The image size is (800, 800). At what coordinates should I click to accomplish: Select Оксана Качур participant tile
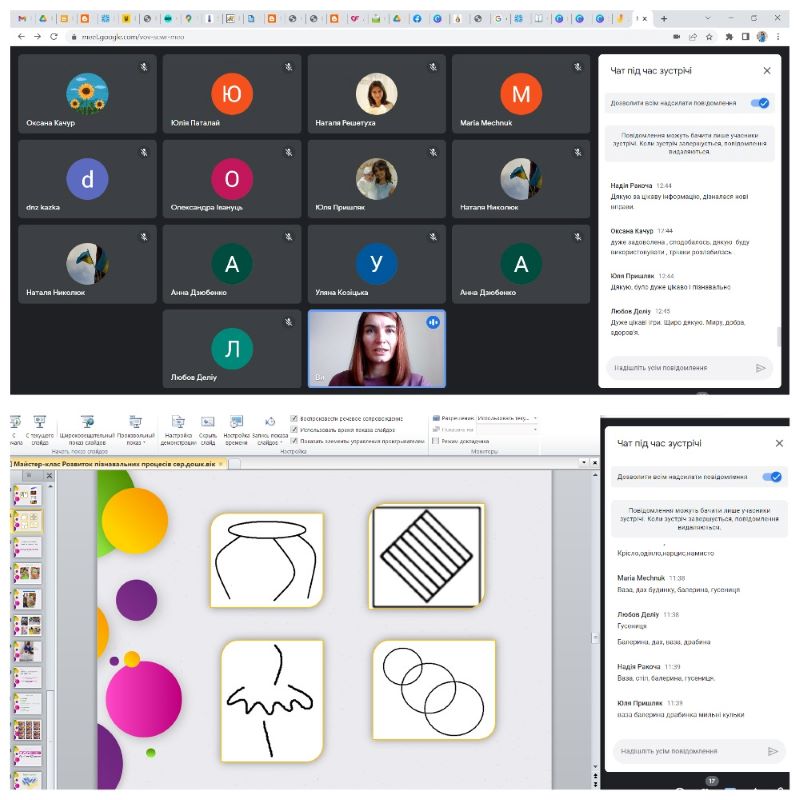(87, 94)
